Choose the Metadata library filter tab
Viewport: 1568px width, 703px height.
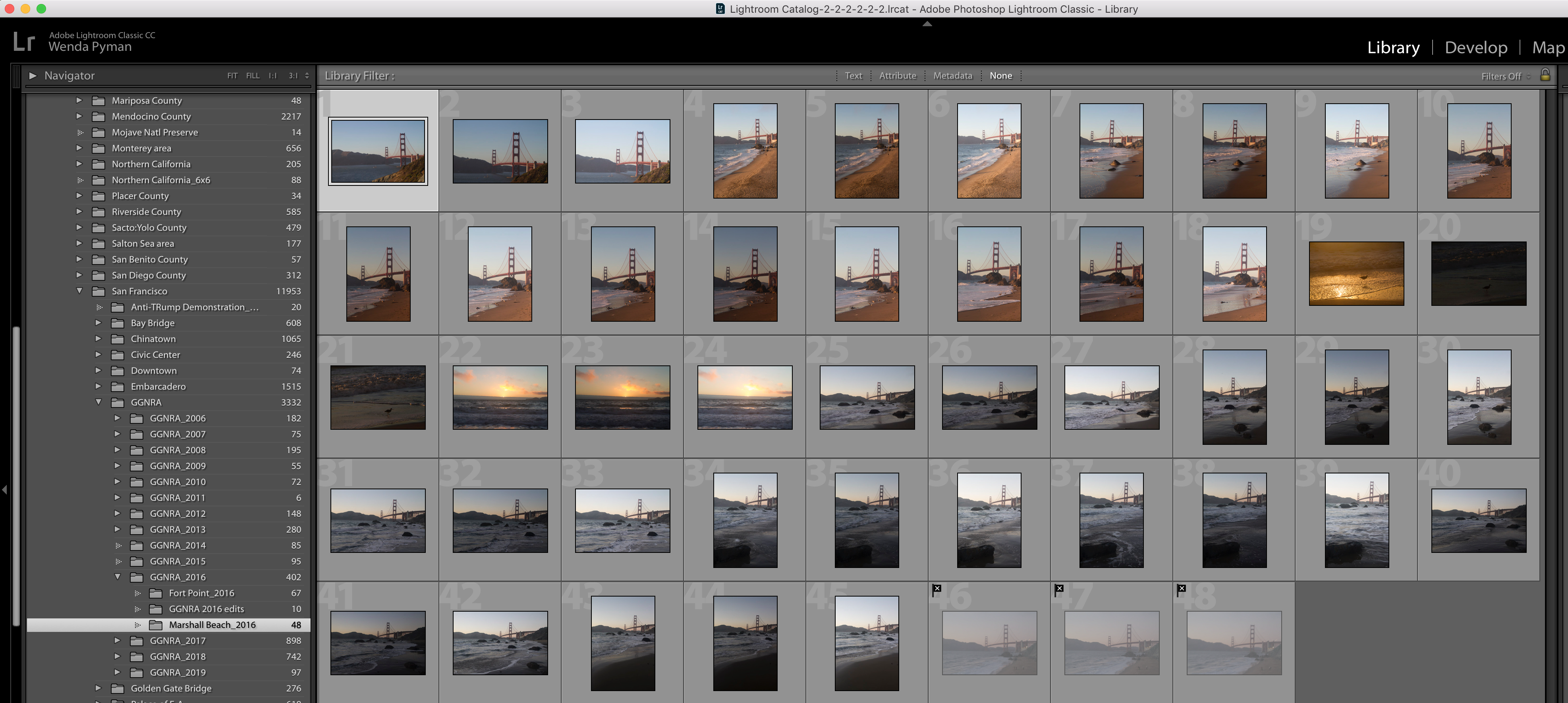click(953, 75)
